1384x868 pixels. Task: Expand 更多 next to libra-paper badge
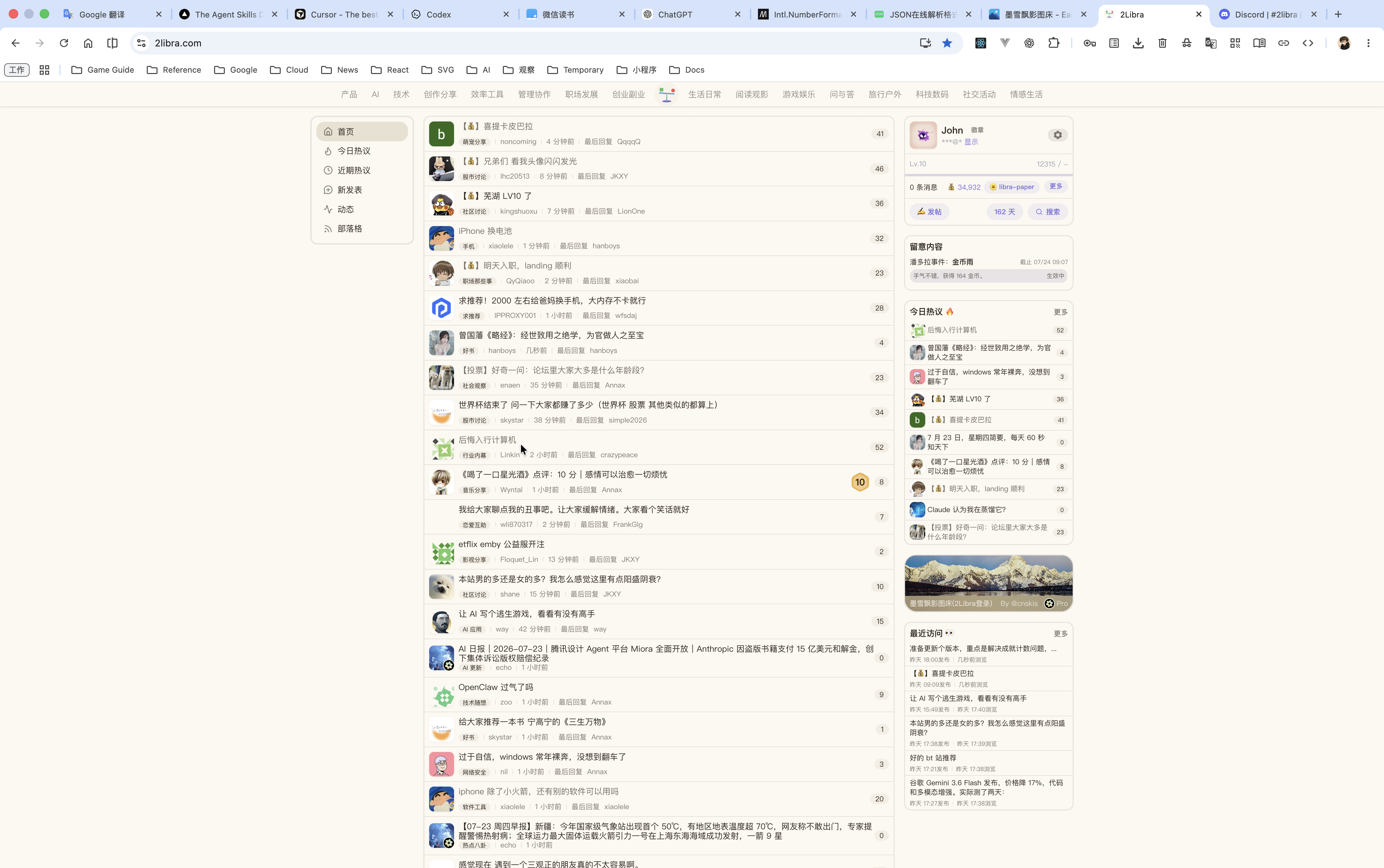point(1056,187)
